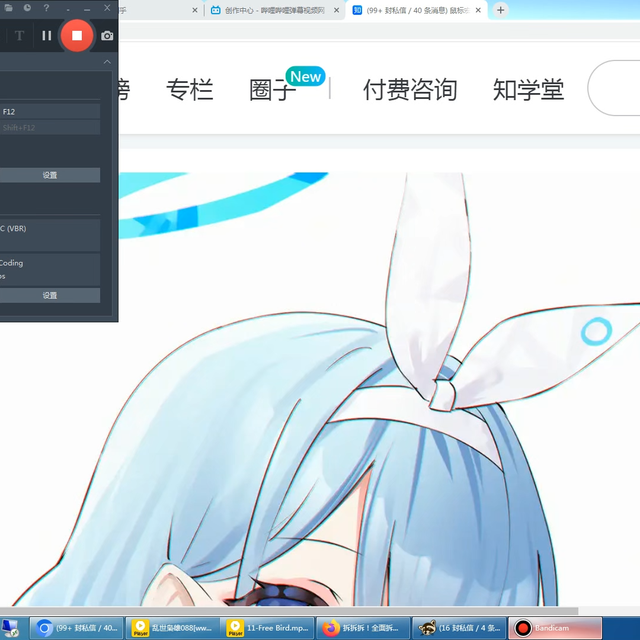Click the Zhihu search input box
The width and height of the screenshot is (640, 640).
(x=615, y=89)
